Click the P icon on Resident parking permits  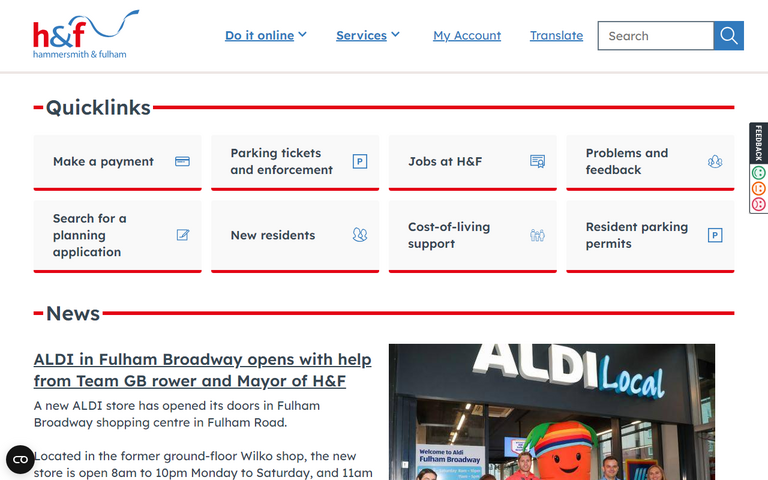[715, 235]
